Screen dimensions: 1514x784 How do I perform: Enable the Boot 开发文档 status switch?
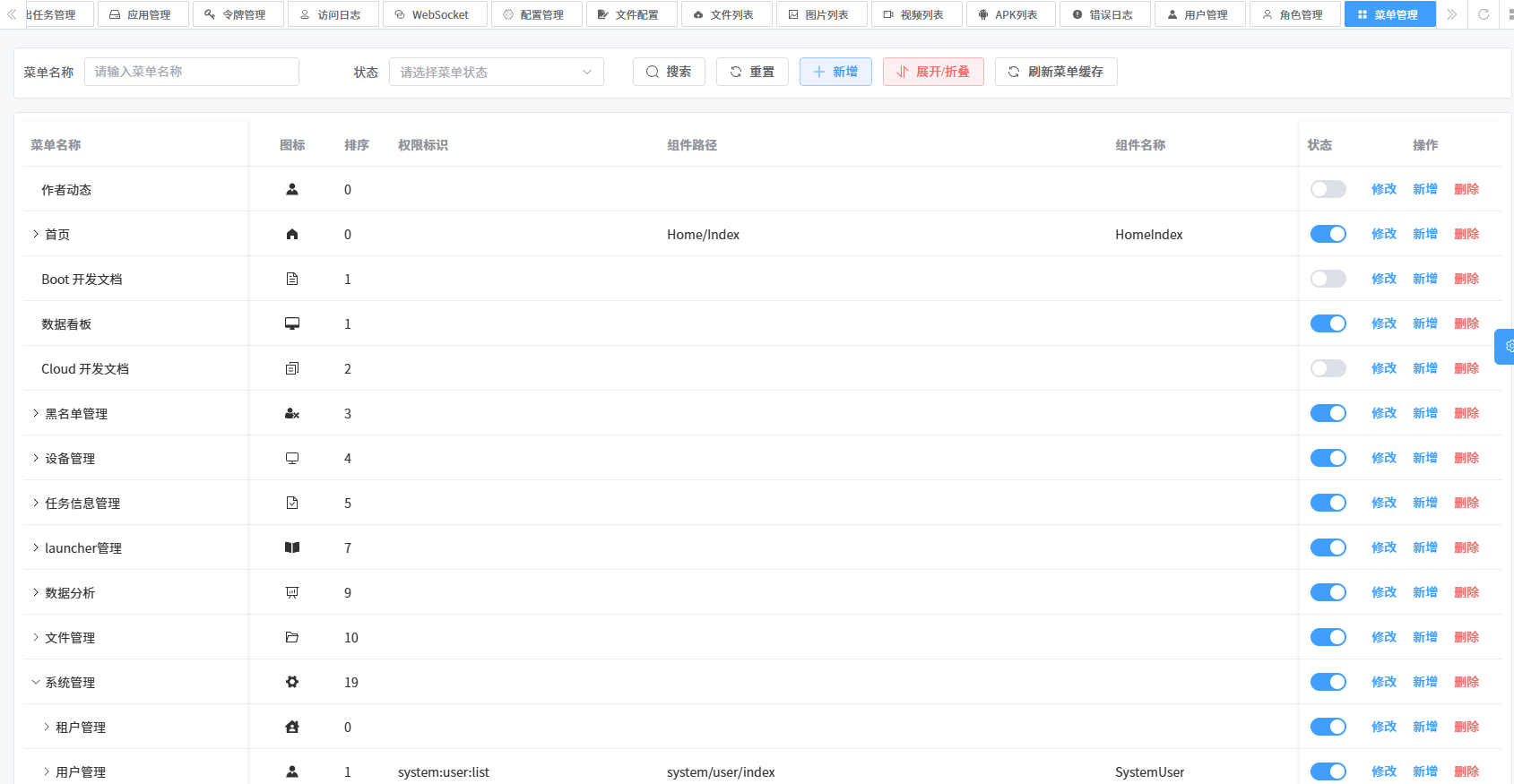1328,279
